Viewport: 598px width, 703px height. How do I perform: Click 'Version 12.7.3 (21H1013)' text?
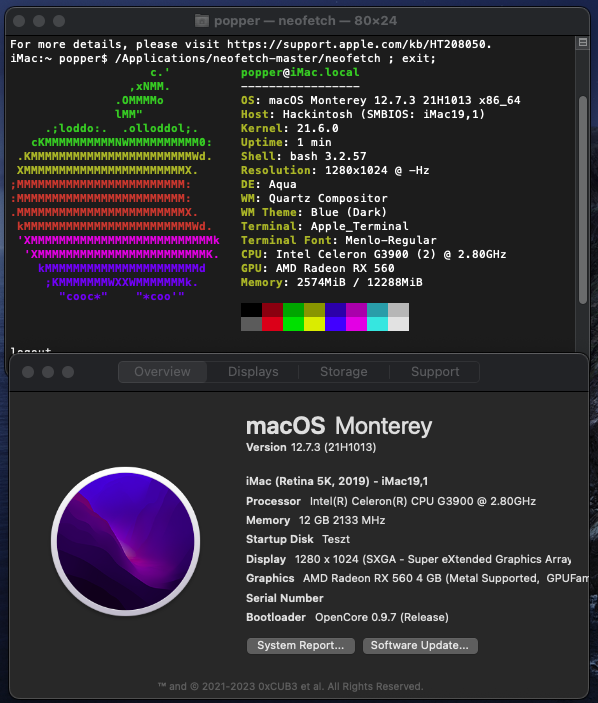(x=311, y=447)
